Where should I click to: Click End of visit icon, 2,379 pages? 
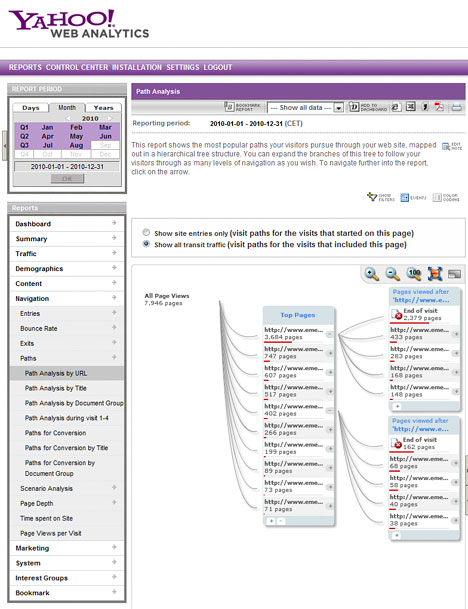point(396,314)
